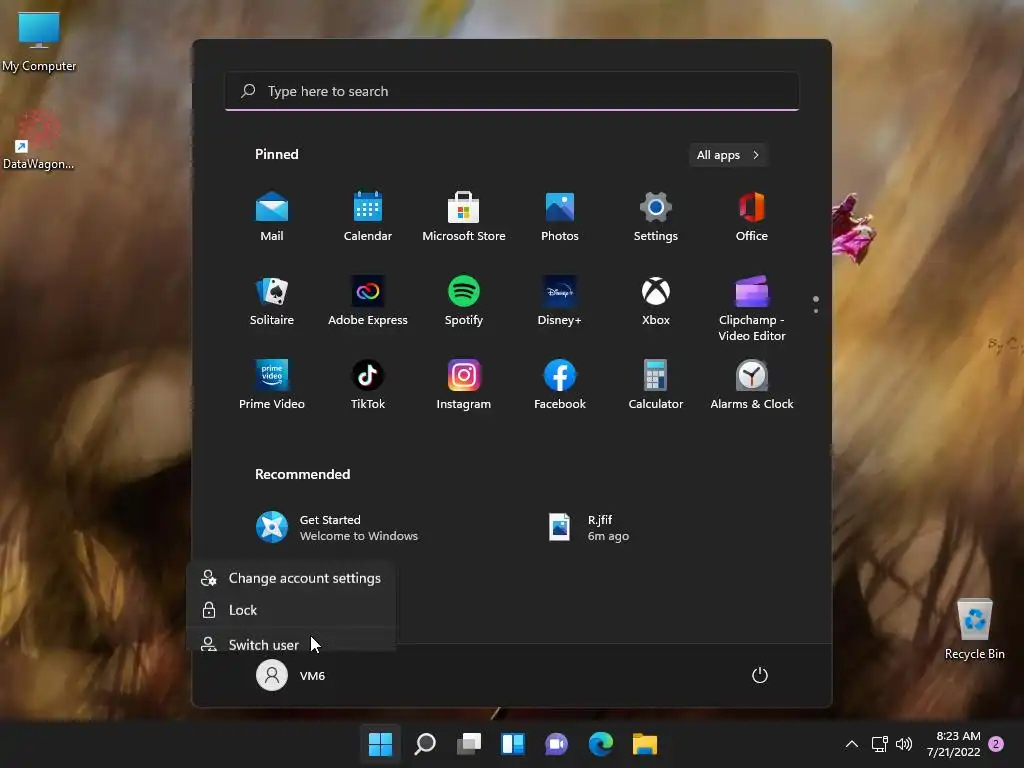Open notification count badge
Viewport: 1024px width, 768px height.
(x=996, y=744)
